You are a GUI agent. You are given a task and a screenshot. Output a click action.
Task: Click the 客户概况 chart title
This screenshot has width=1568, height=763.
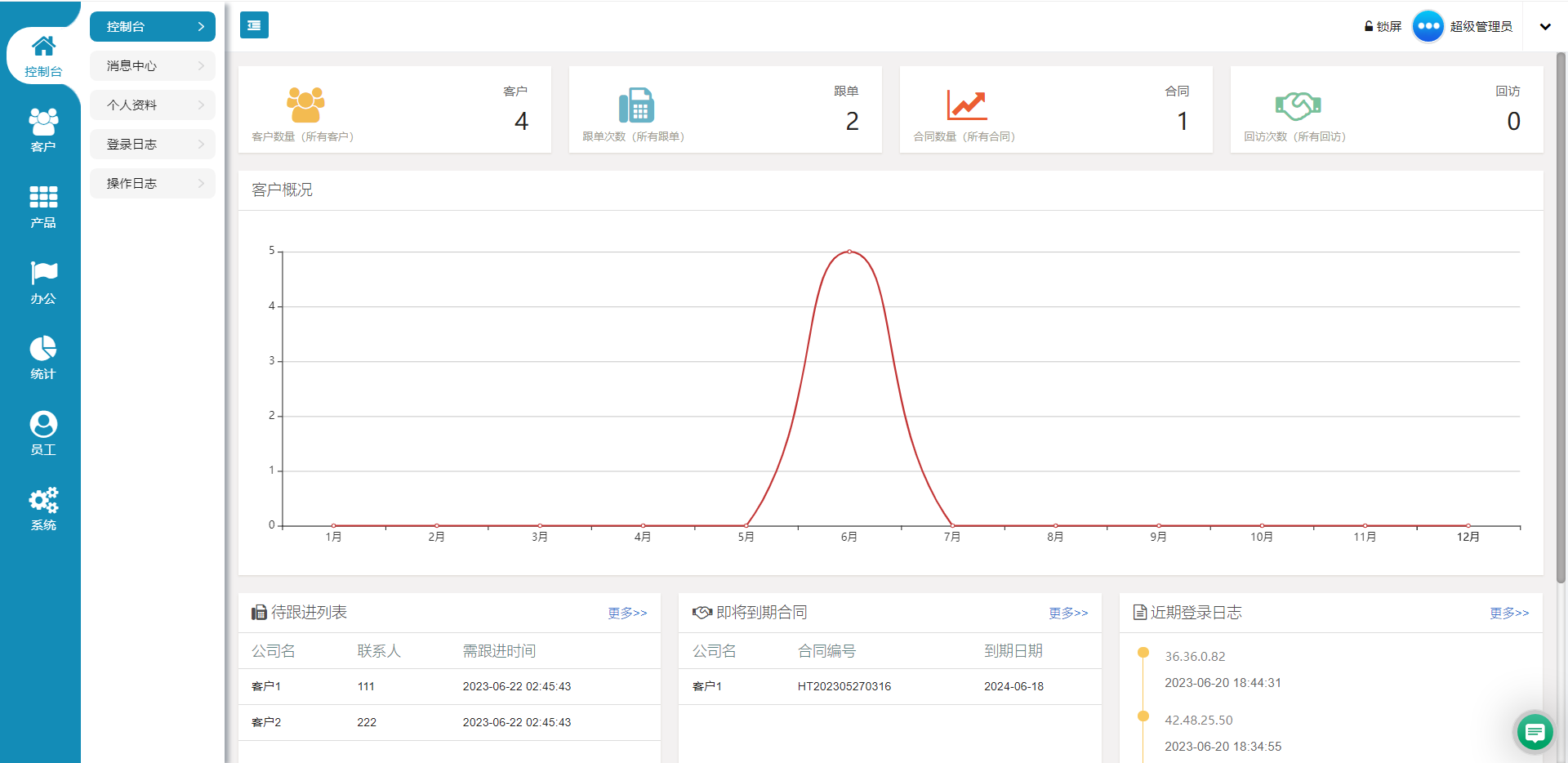[282, 190]
